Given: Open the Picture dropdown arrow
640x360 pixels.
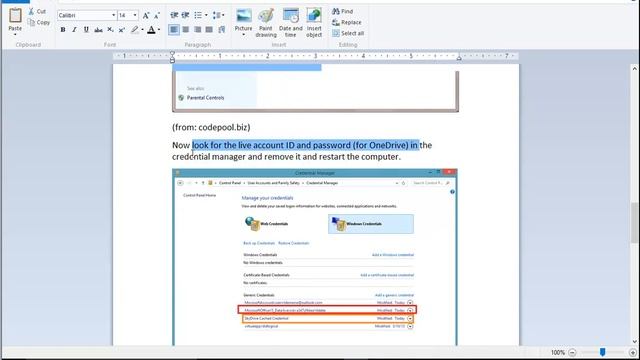Looking at the screenshot, I should [244, 35].
